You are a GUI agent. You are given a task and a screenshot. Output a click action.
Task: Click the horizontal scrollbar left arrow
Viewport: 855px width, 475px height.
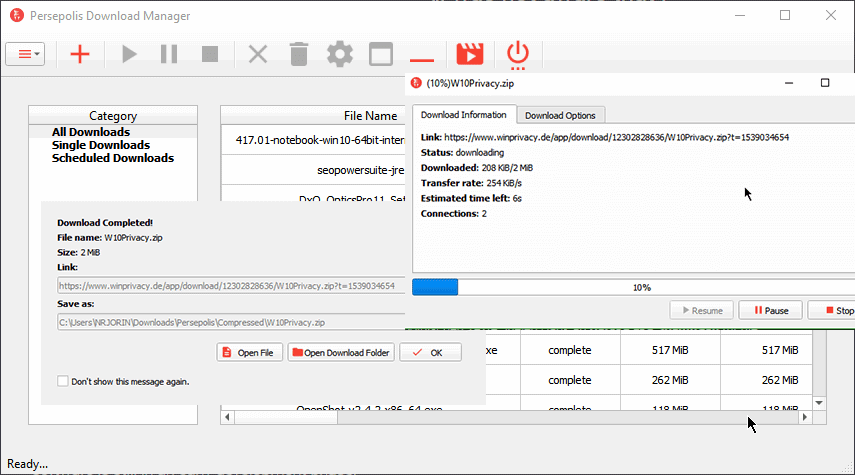point(227,417)
